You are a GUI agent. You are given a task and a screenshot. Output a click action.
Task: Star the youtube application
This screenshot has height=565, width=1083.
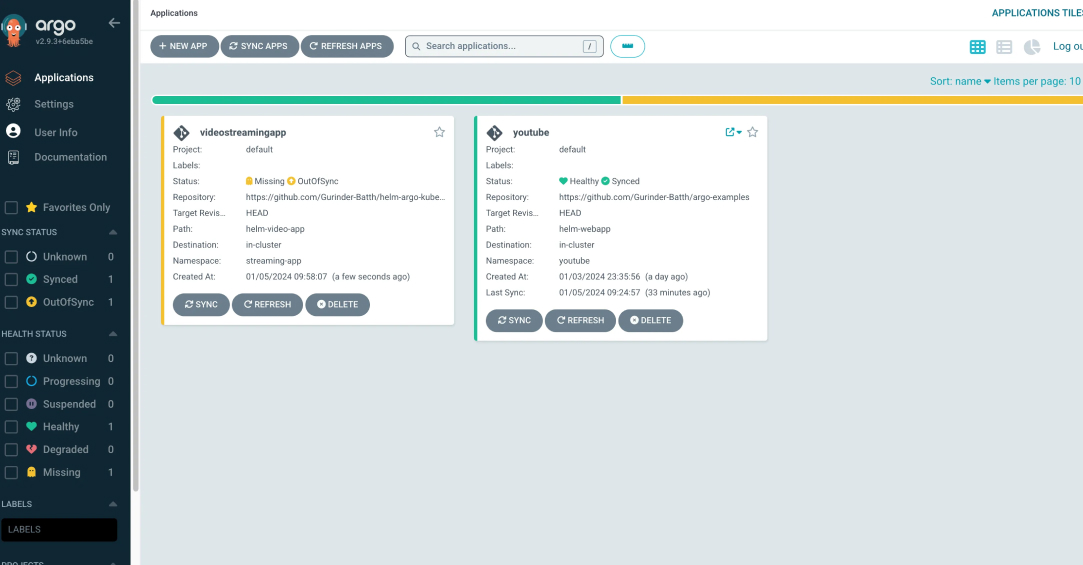pos(753,132)
